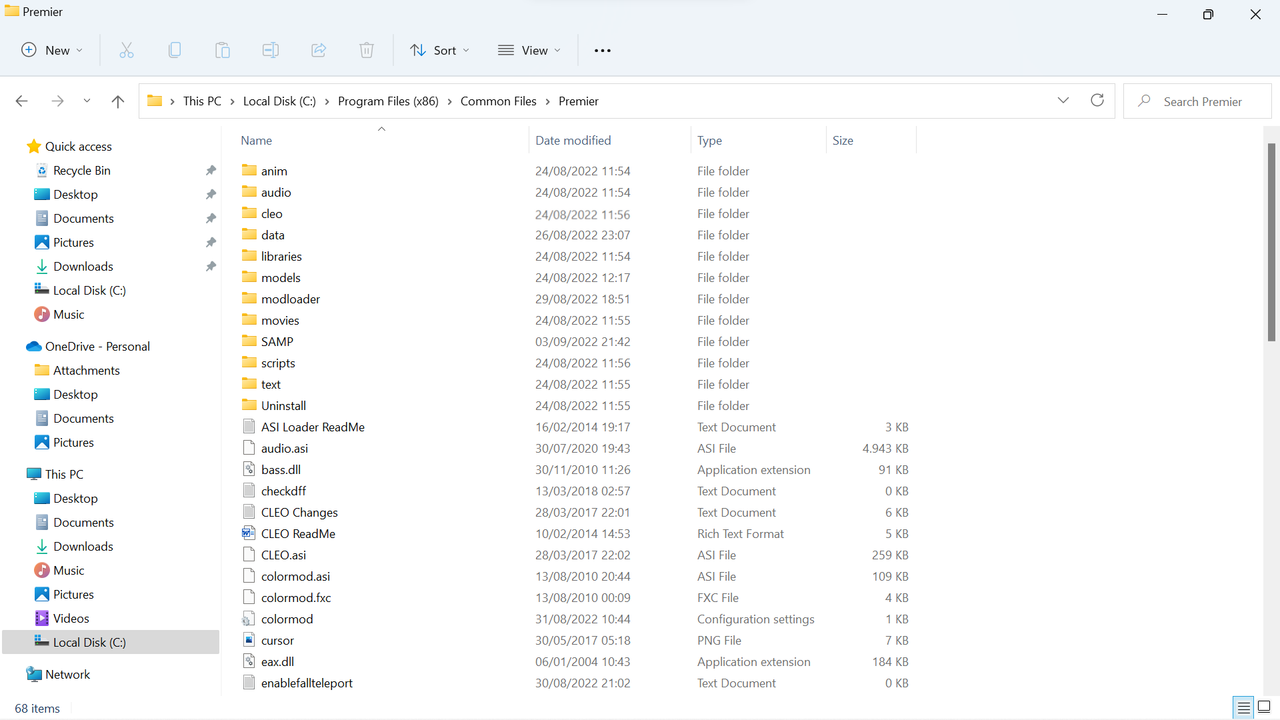Click the Copy icon in toolbar
Viewport: 1280px width, 720px height.
tap(174, 50)
